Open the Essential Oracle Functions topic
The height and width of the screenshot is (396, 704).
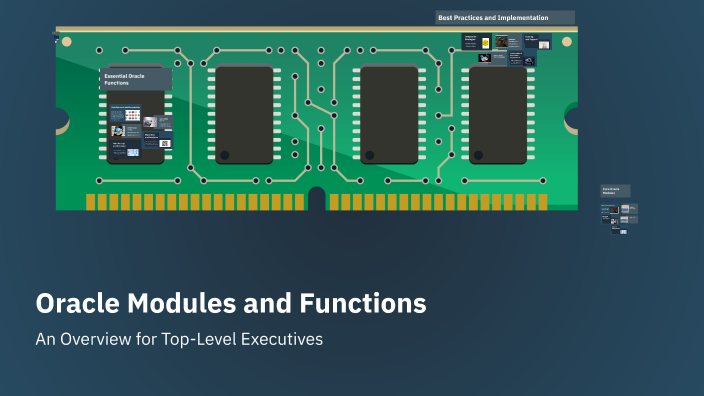click(x=136, y=79)
